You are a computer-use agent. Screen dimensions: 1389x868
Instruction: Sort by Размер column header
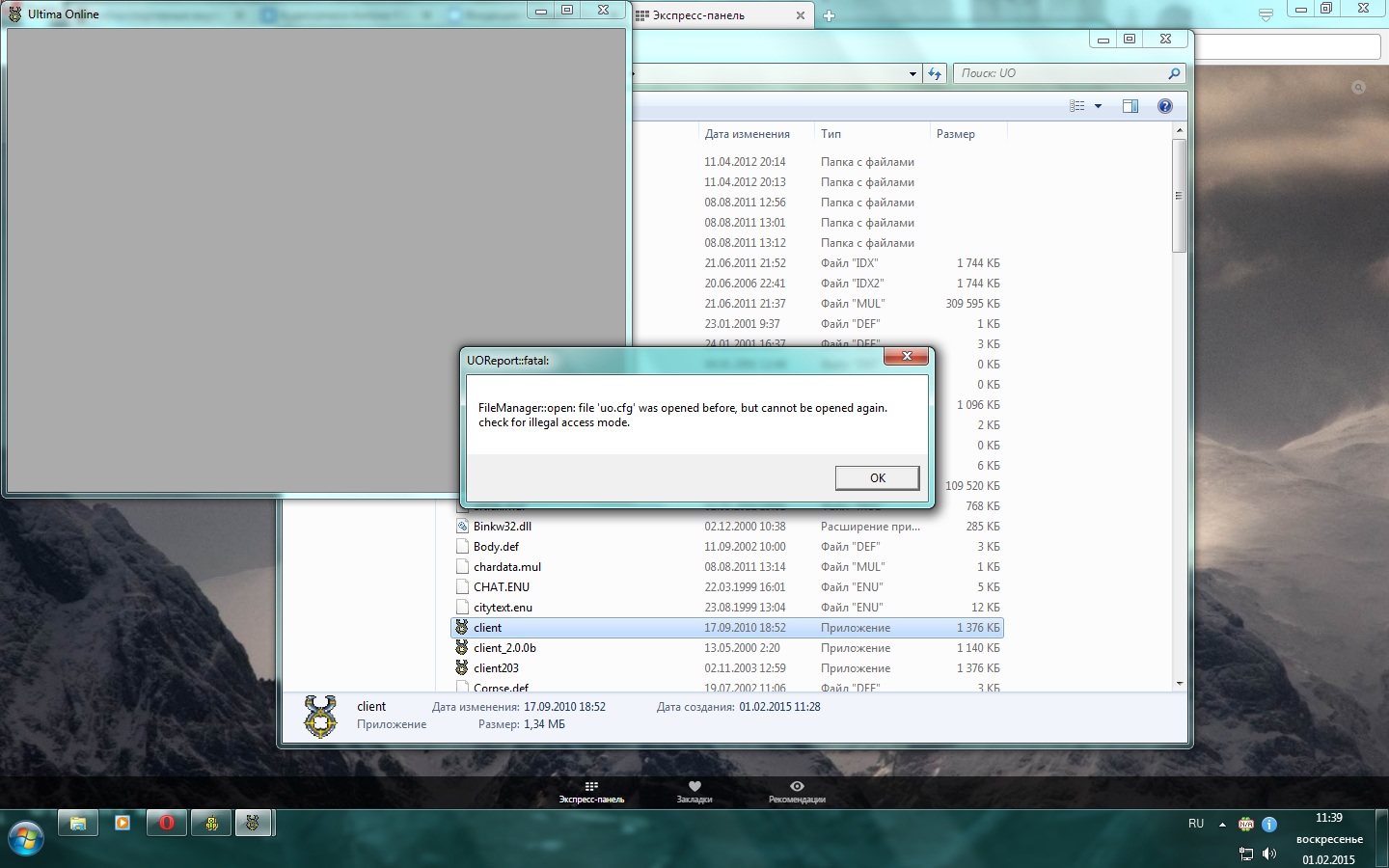pos(967,134)
